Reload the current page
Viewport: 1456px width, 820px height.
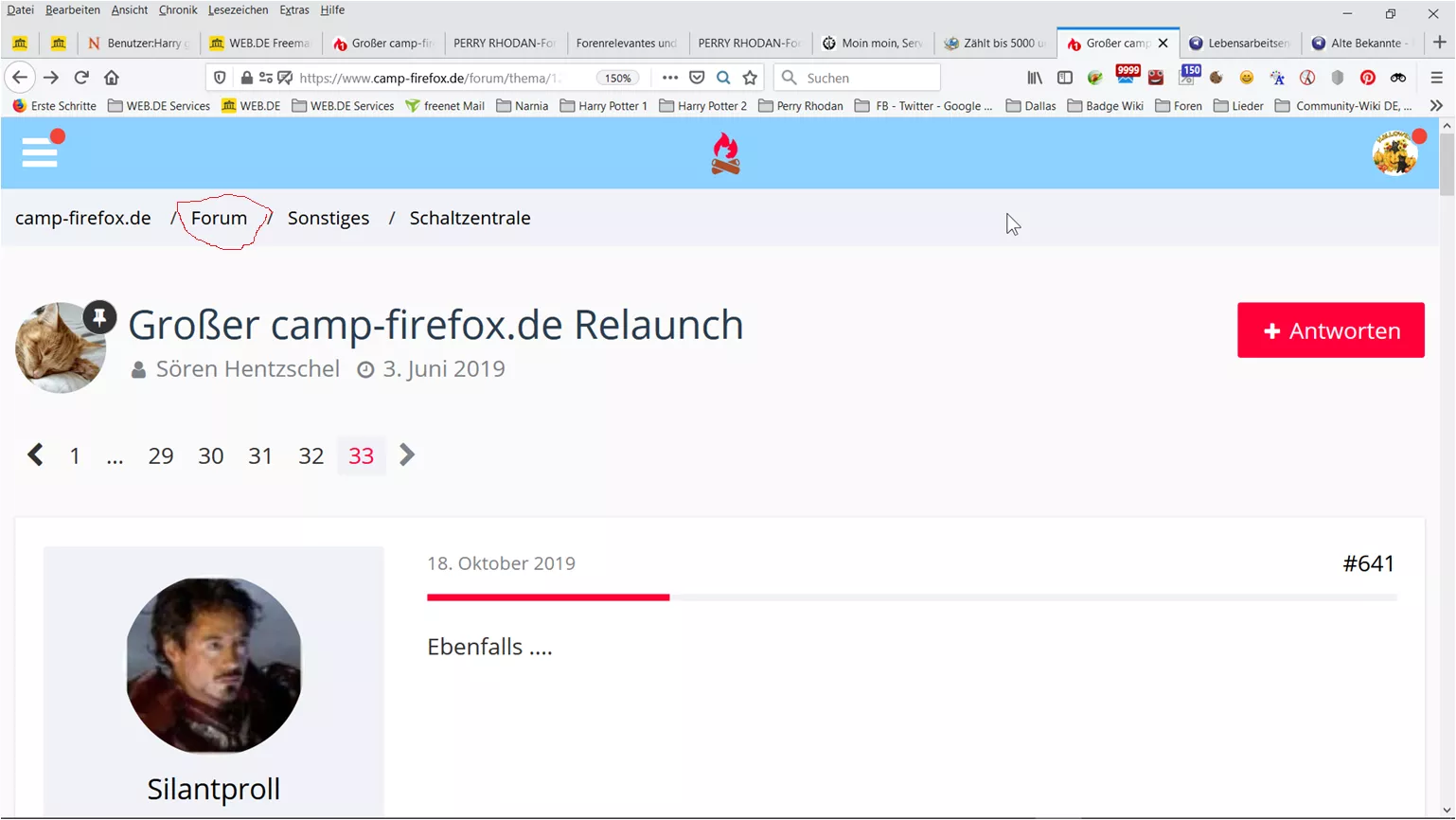[x=81, y=78]
